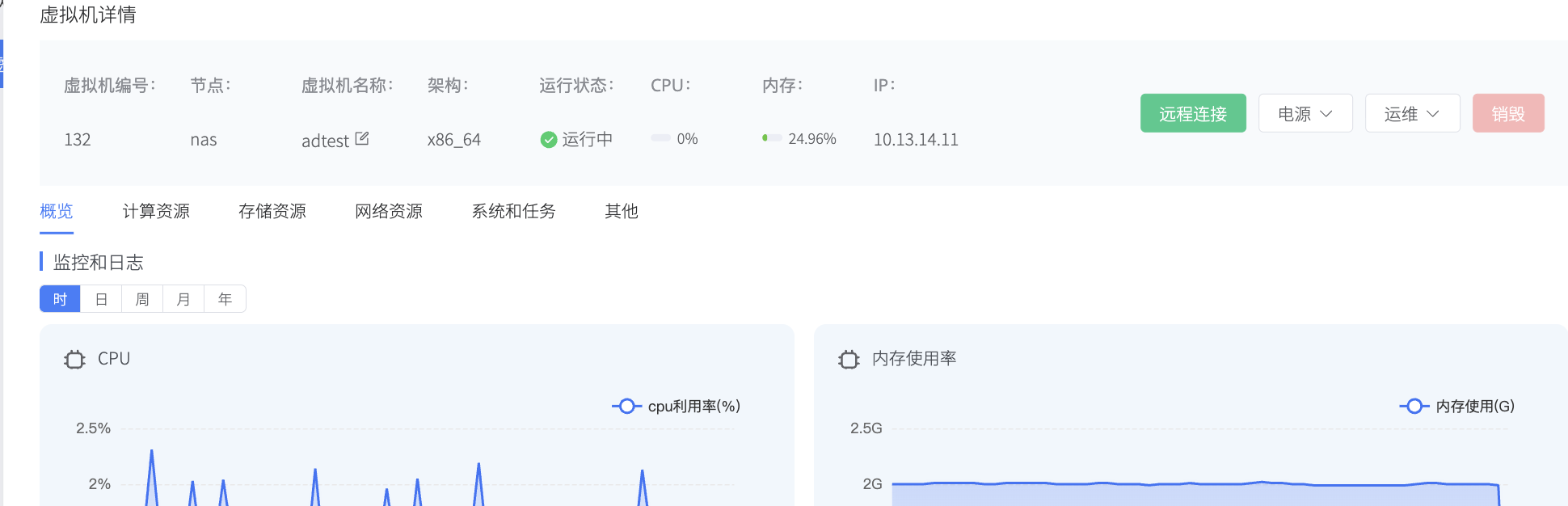Viewport: 1568px width, 506px height.
Task: Switch to the 计算资源 tab
Action: pos(156,212)
